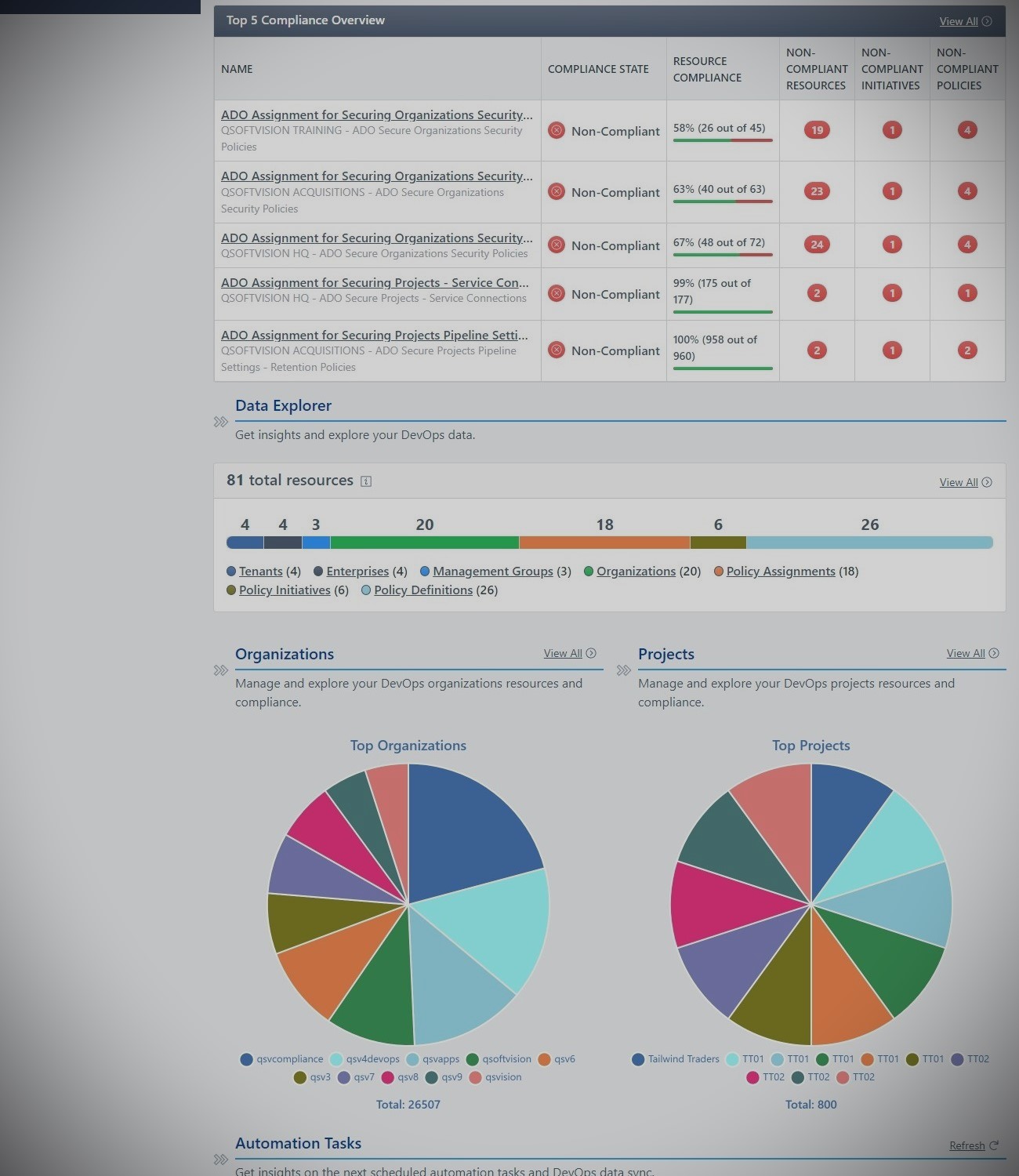Click the Non-Compliant X icon in the 58% row

click(557, 131)
